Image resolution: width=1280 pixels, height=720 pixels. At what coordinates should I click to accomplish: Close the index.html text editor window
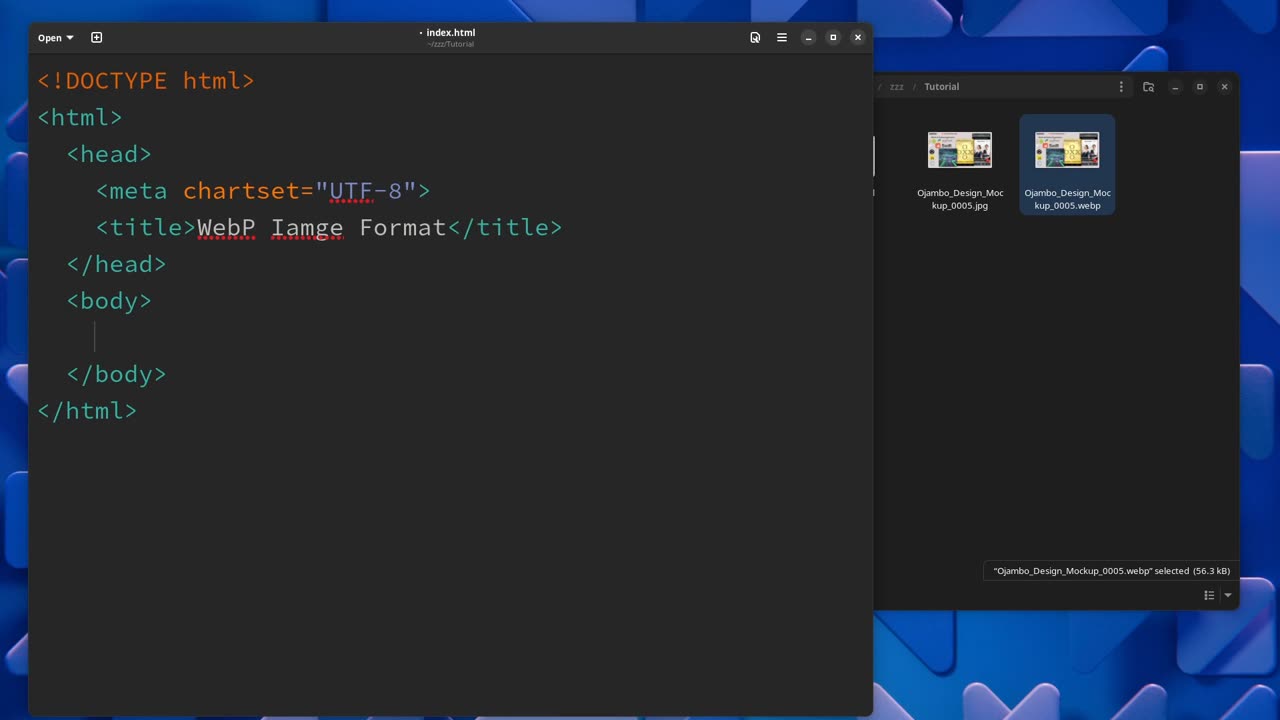(x=857, y=38)
